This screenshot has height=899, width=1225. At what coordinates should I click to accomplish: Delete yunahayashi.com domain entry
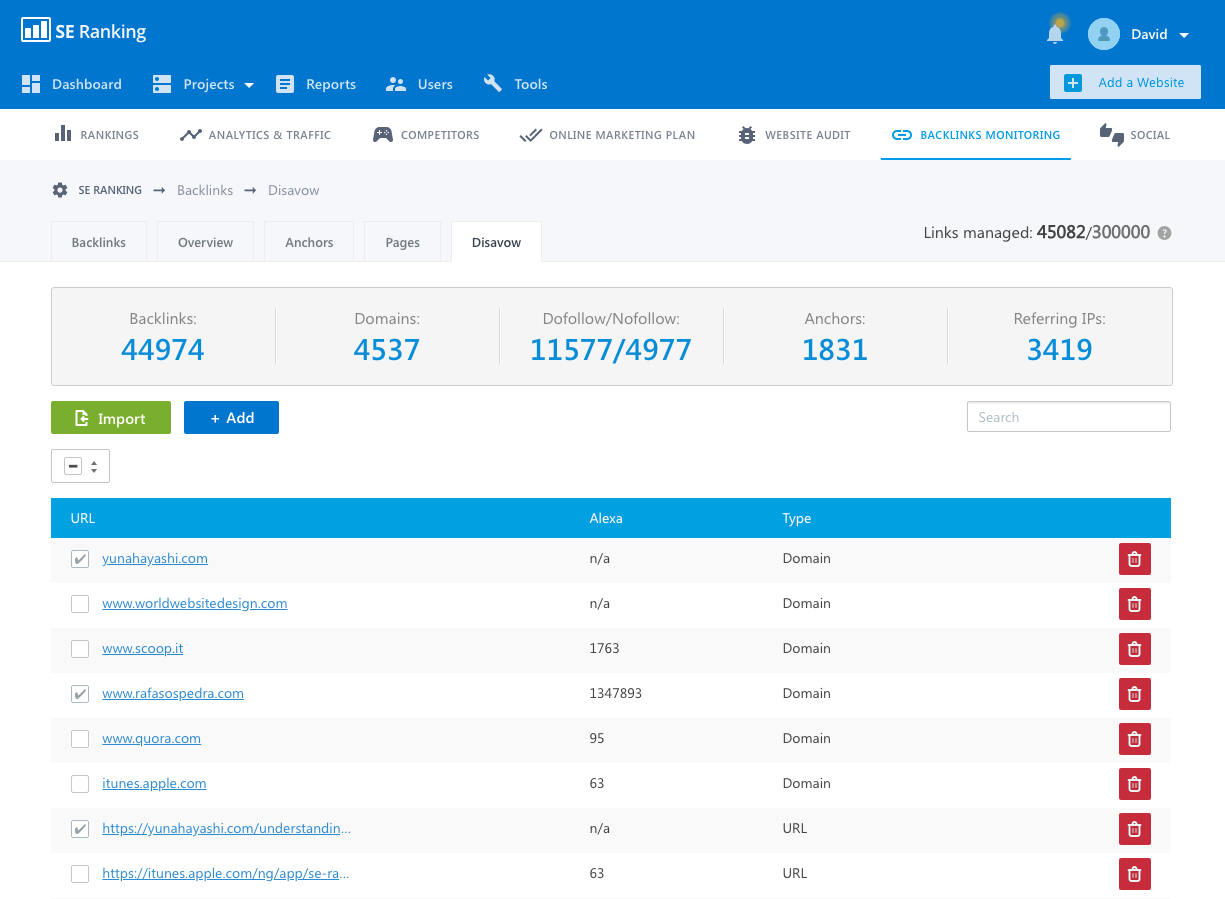tap(1134, 559)
